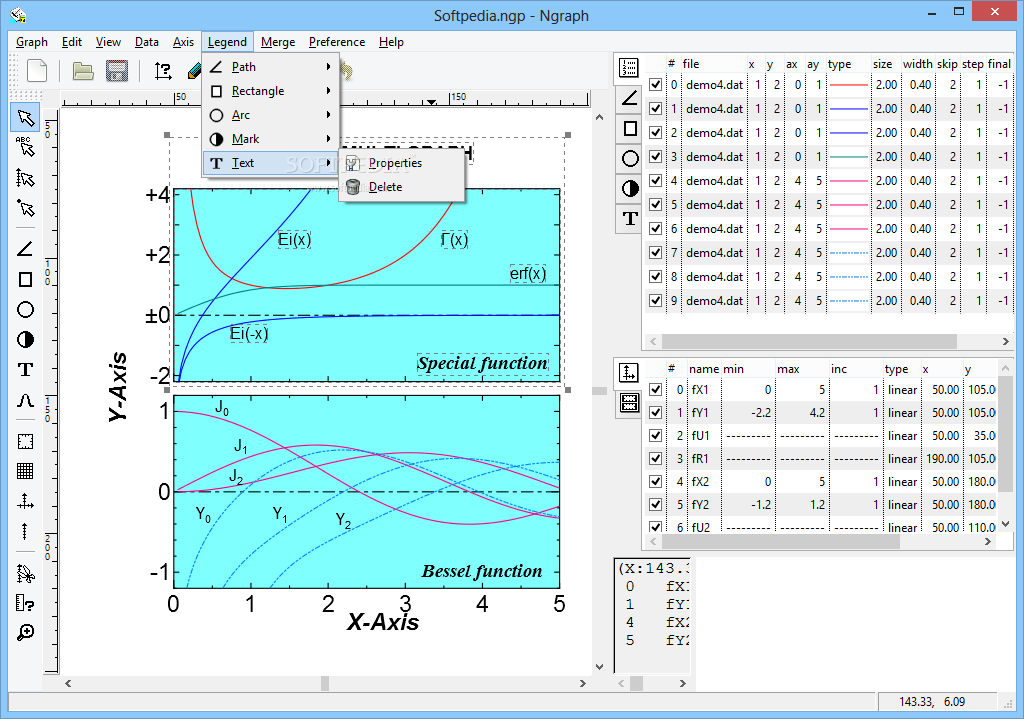Click the 'min' column header in axis list
Screen dimensions: 1024x719
[733, 369]
